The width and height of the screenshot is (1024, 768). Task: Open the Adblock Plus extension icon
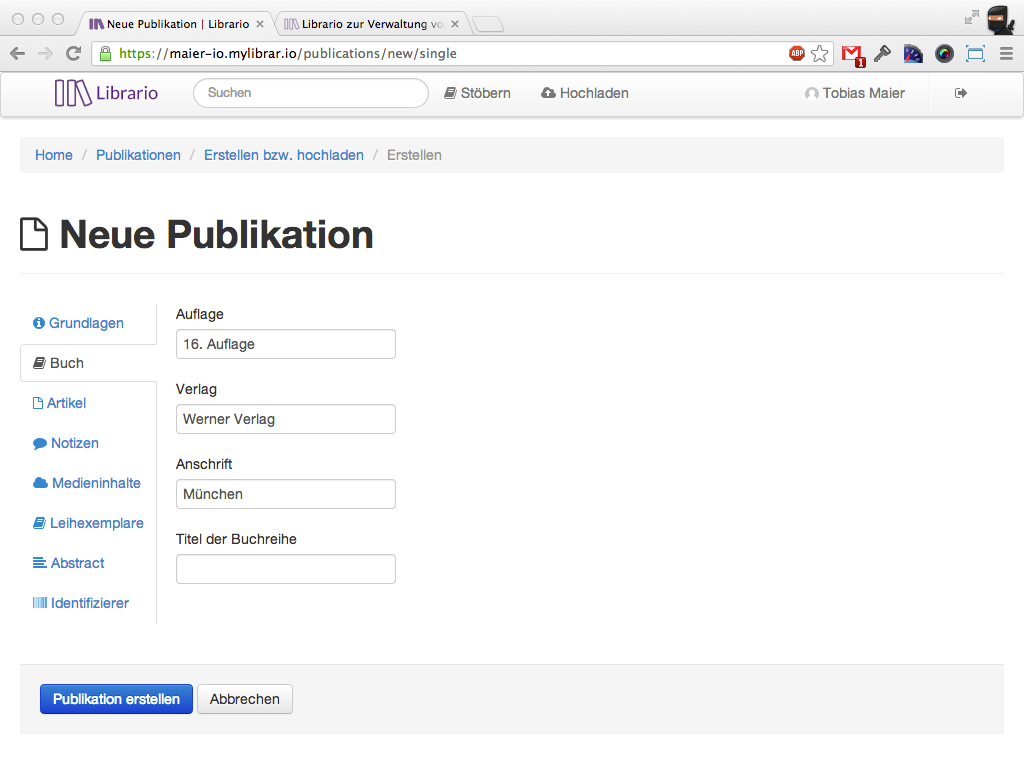(797, 54)
